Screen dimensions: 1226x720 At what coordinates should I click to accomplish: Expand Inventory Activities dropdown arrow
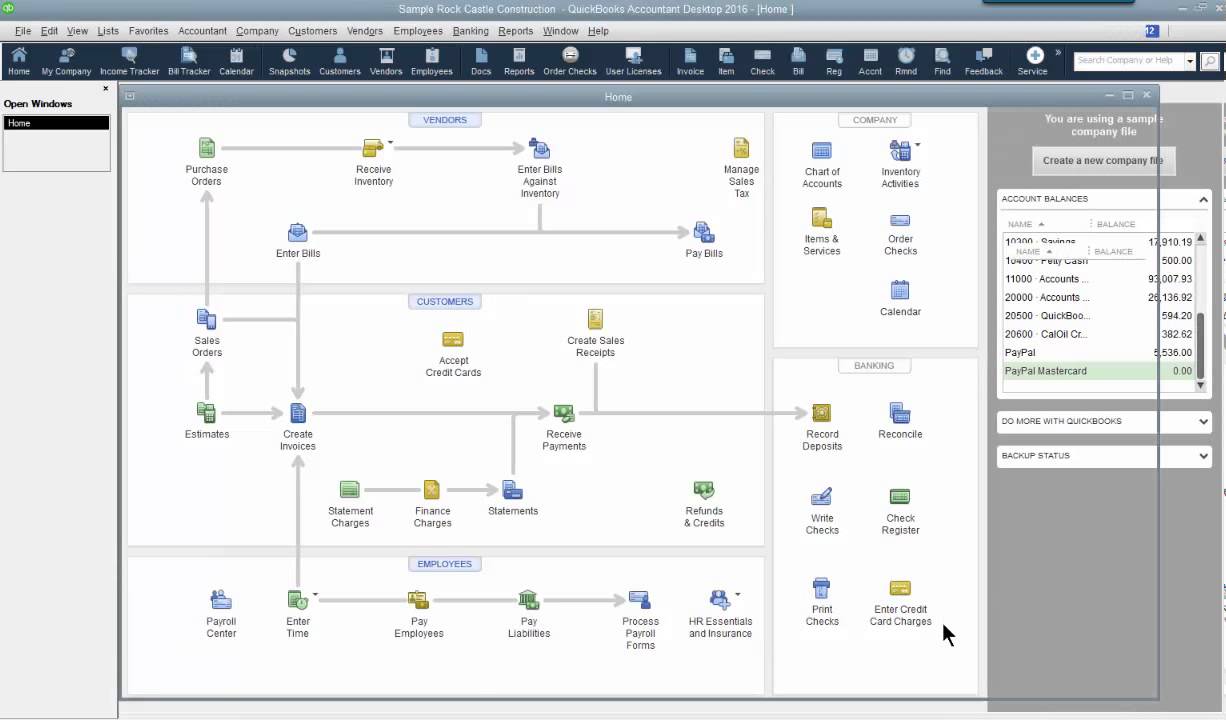click(918, 145)
